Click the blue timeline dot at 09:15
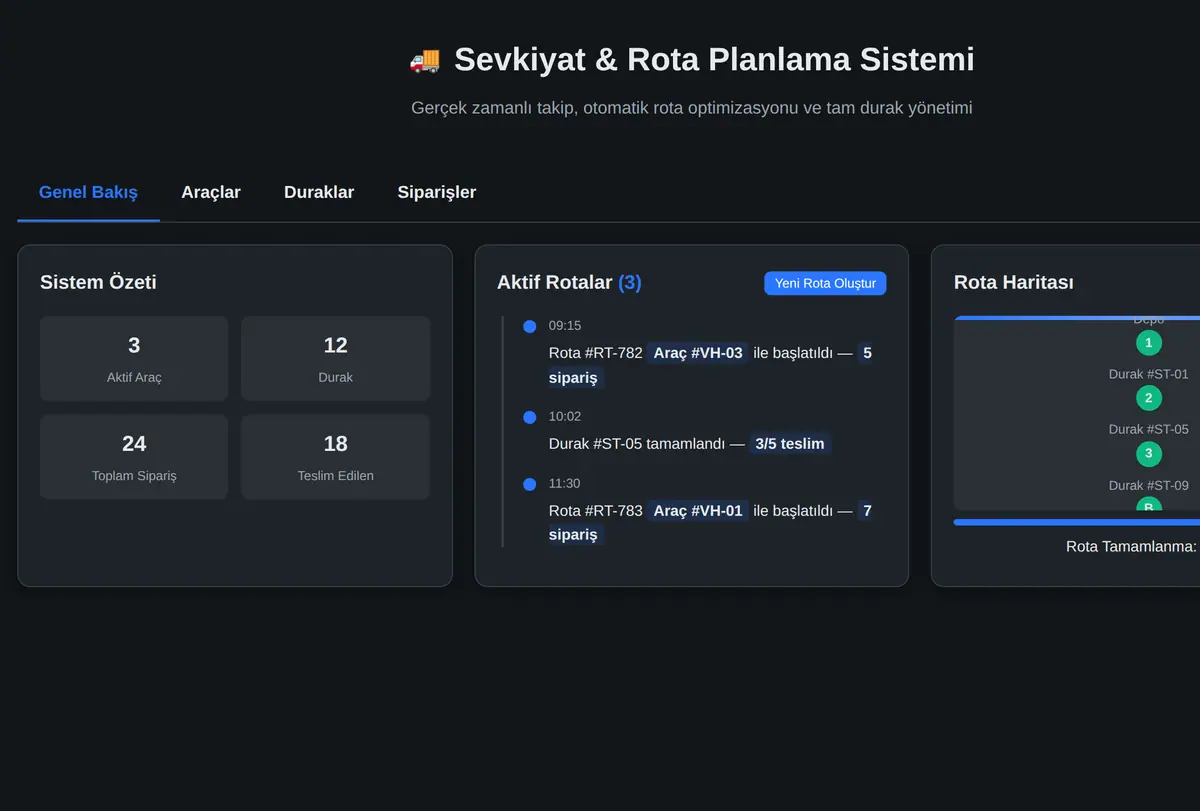The height and width of the screenshot is (811, 1200). (x=529, y=326)
